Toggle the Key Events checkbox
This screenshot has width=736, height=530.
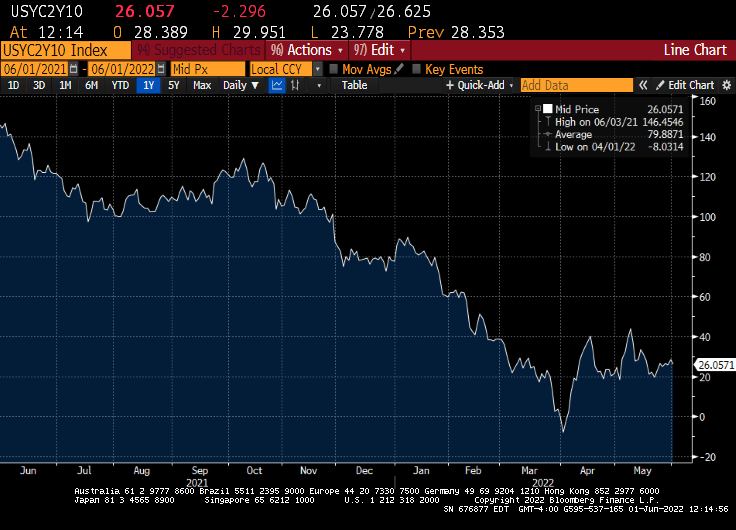[416, 69]
